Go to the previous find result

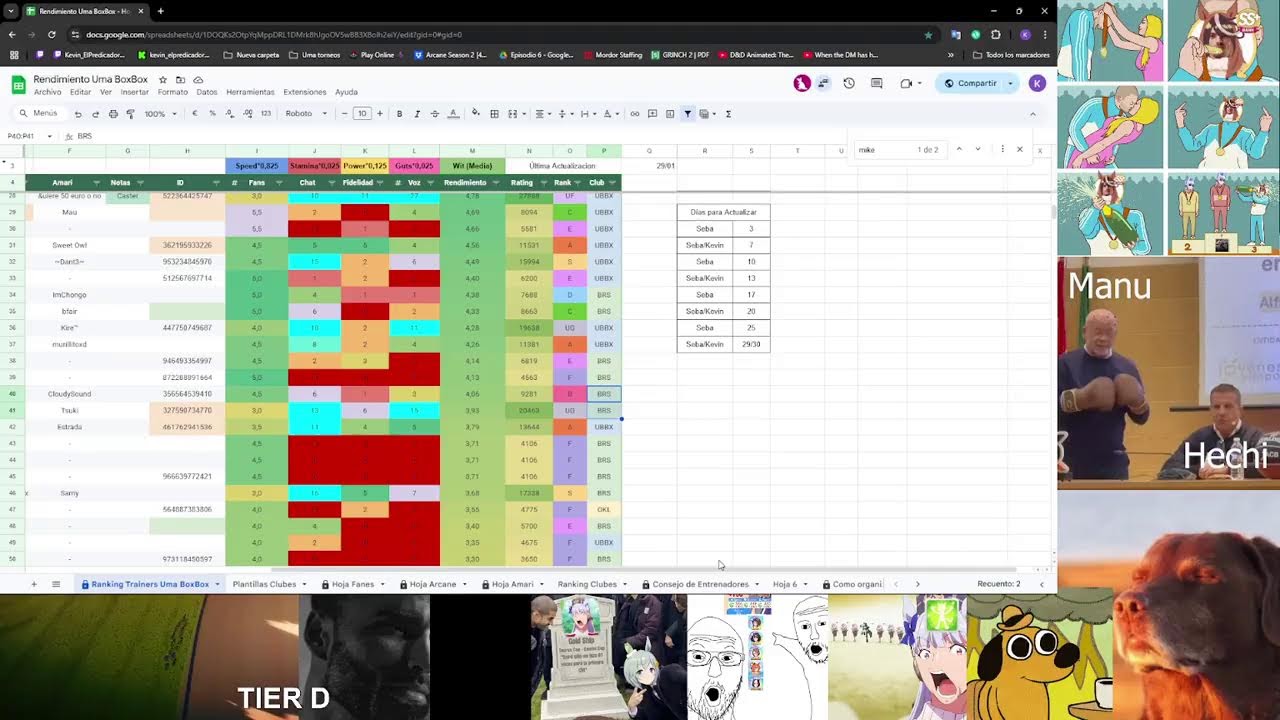959,150
